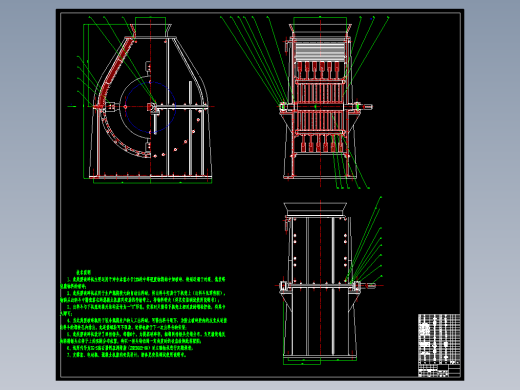Select the blue rotor circle in side view

151,107
